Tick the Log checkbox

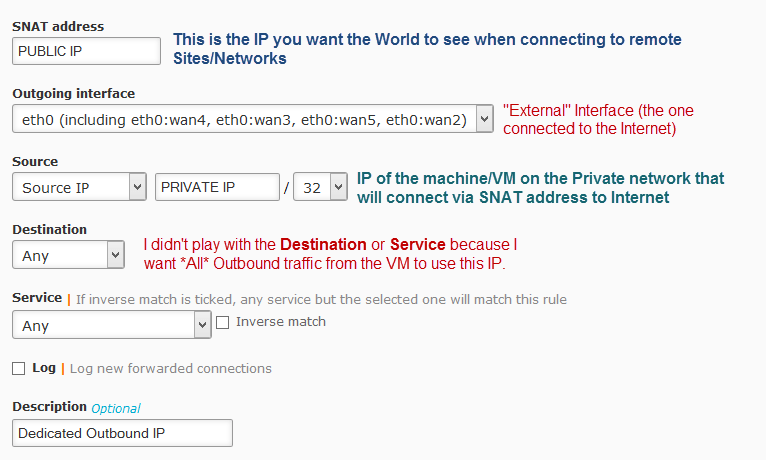click(19, 369)
